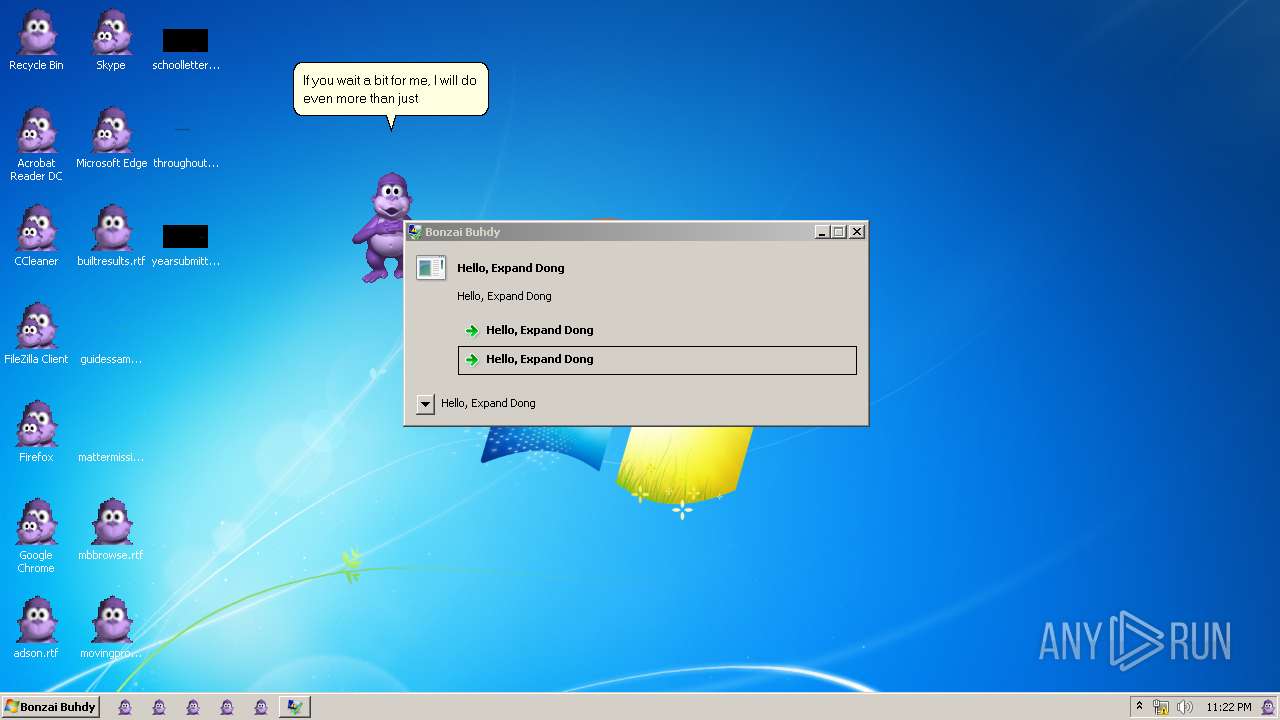Select the schoolletter file on desktop
Image resolution: width=1280 pixels, height=720 pixels.
(x=186, y=48)
